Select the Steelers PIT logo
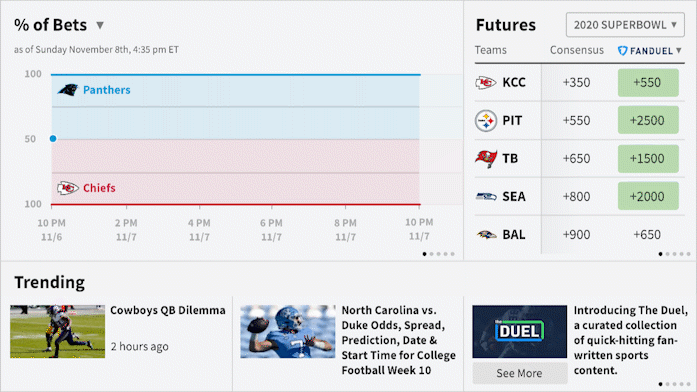 click(x=486, y=120)
